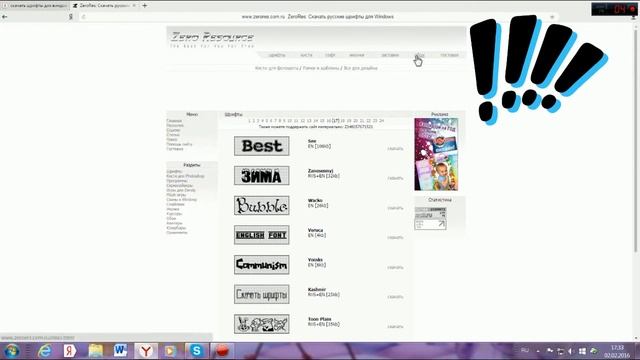Click RU language indicator in tray
Screen dimensions: 640x360
pos(525,351)
